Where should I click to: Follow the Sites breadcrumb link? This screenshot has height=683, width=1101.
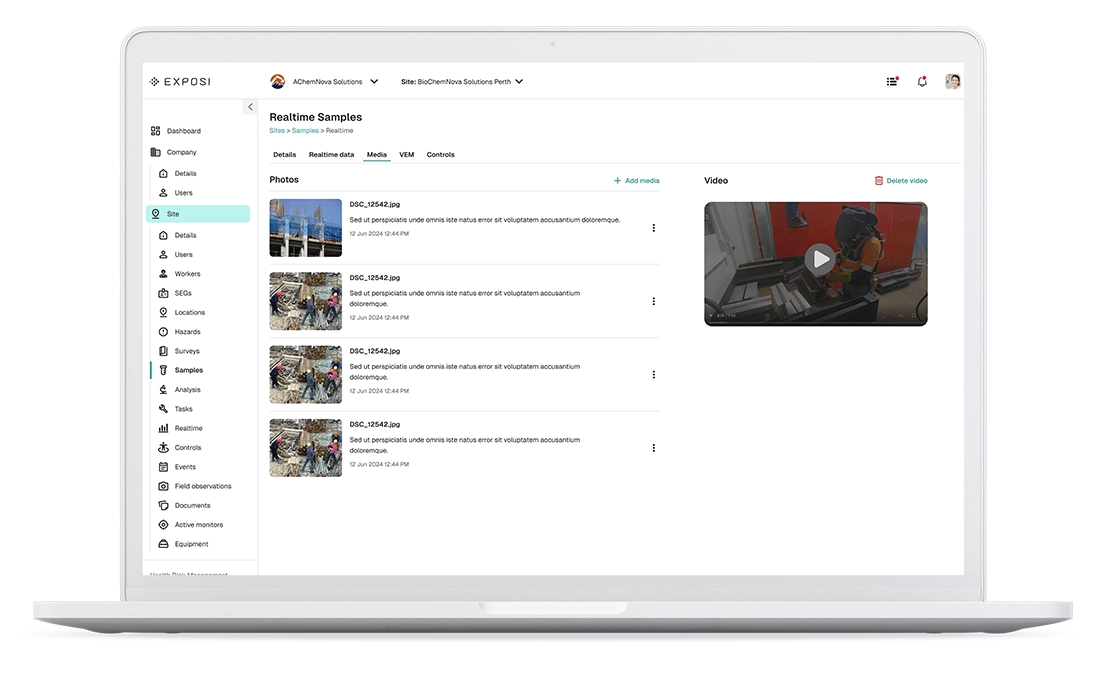click(x=277, y=131)
